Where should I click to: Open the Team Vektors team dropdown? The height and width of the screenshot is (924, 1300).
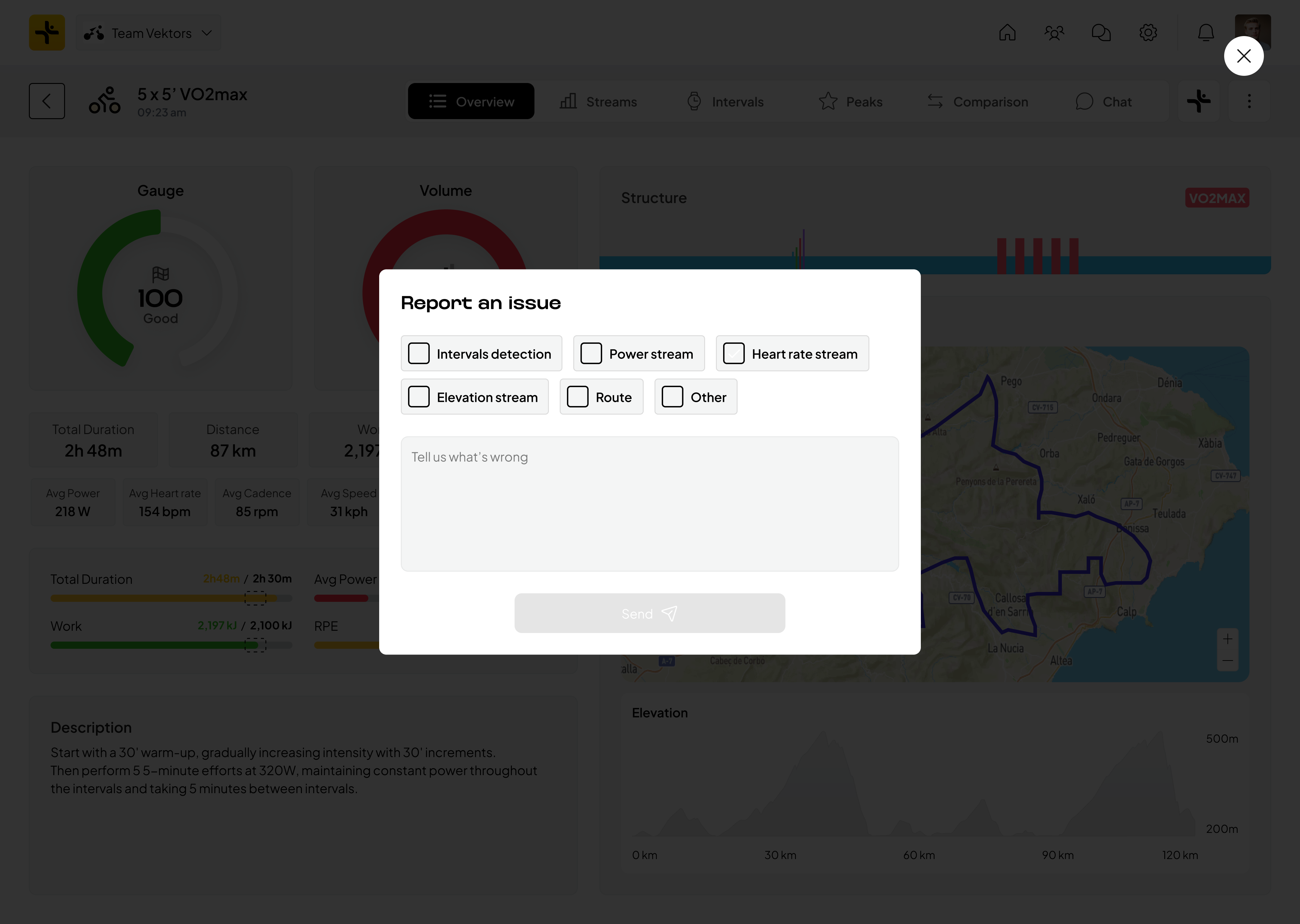(149, 33)
